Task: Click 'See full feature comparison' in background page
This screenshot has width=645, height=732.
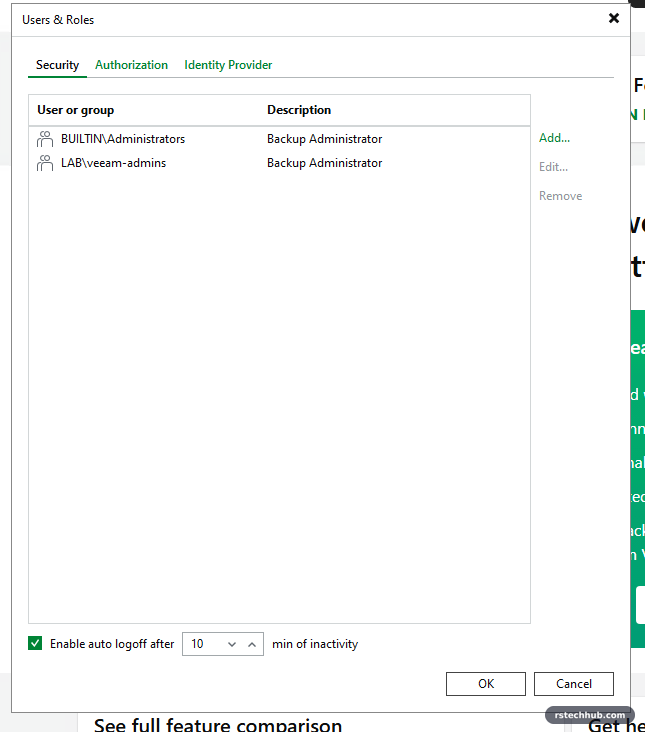Action: (x=218, y=724)
